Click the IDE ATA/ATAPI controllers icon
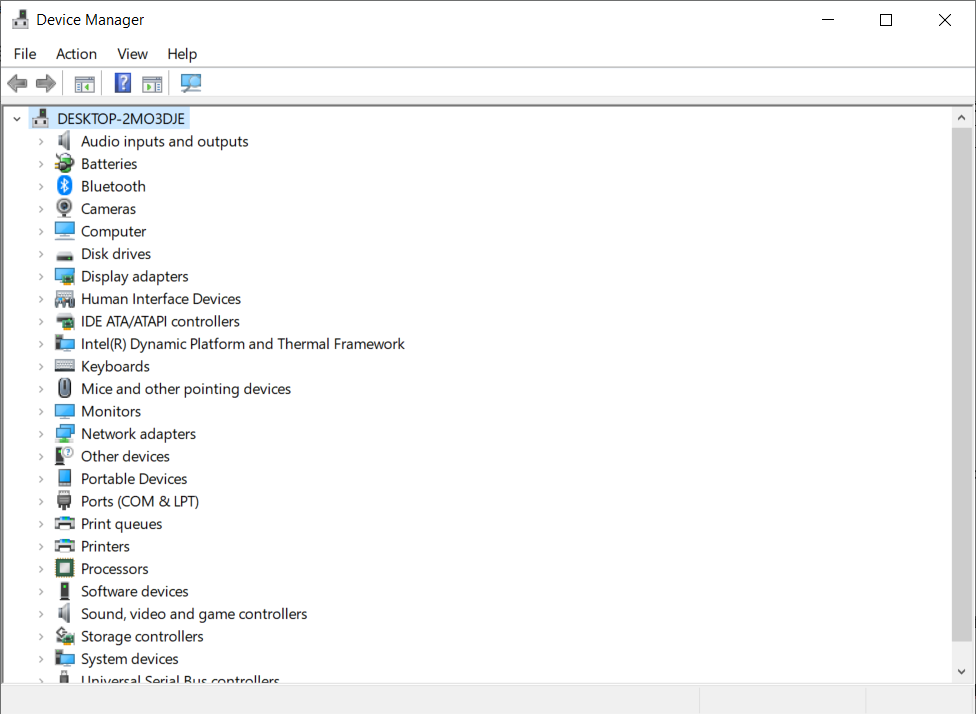Viewport: 976px width, 714px height. coord(65,321)
